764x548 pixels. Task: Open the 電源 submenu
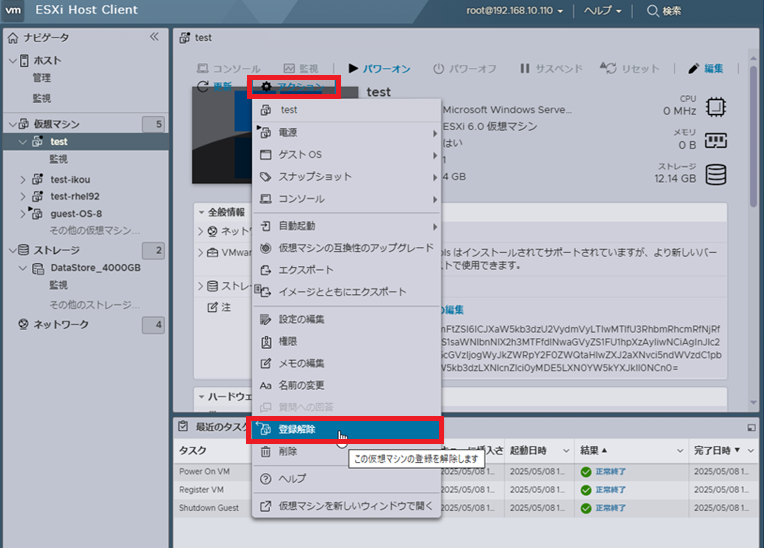point(346,132)
